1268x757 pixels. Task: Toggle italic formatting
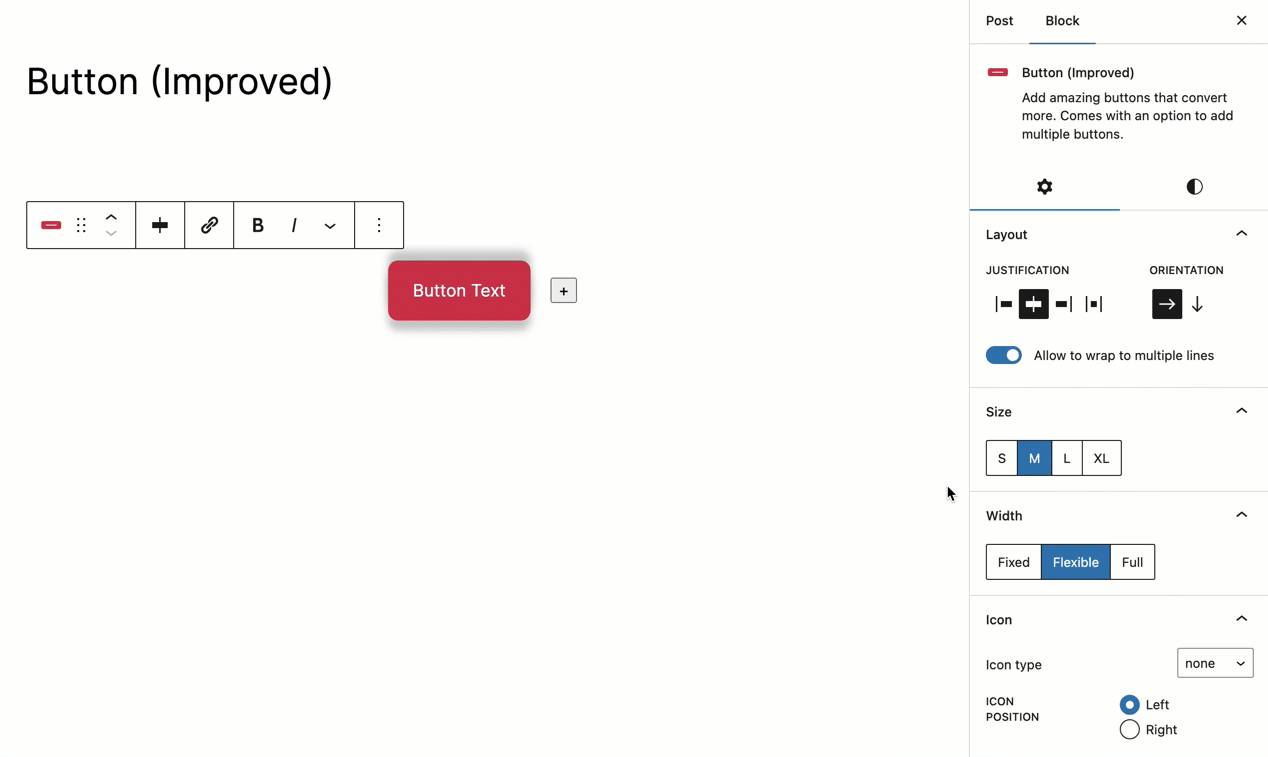click(294, 225)
